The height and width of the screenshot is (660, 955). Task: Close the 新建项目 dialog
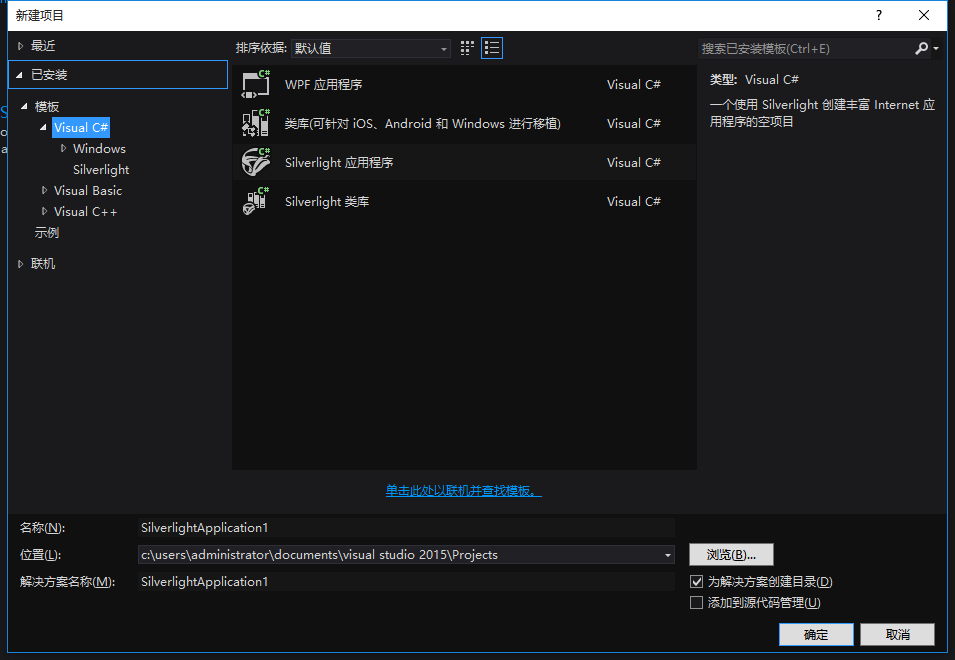point(923,15)
